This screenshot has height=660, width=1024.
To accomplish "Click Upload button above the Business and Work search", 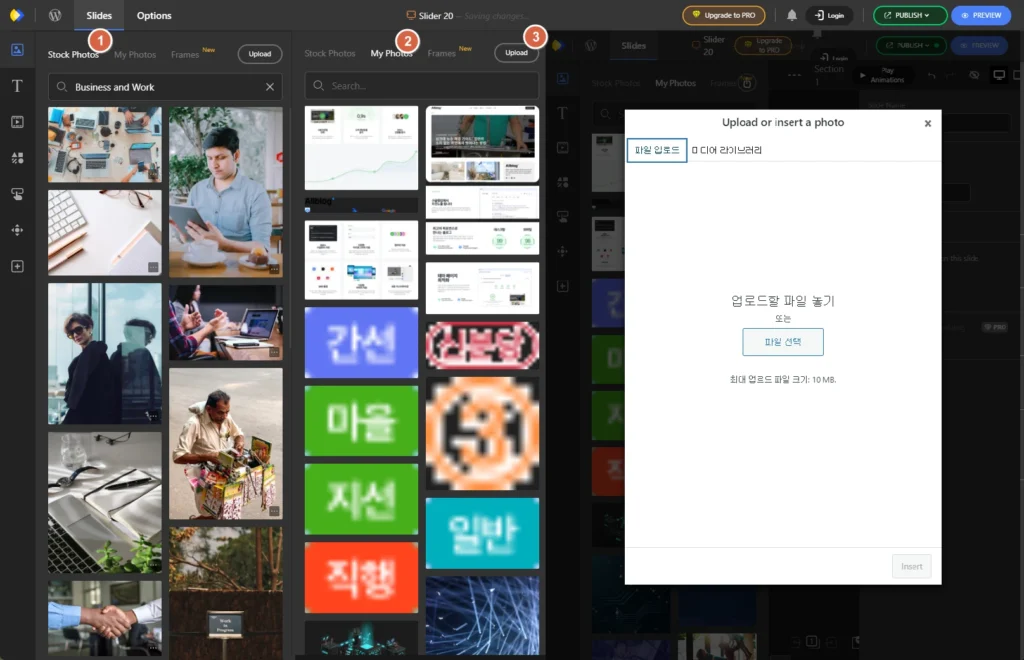I will [259, 54].
